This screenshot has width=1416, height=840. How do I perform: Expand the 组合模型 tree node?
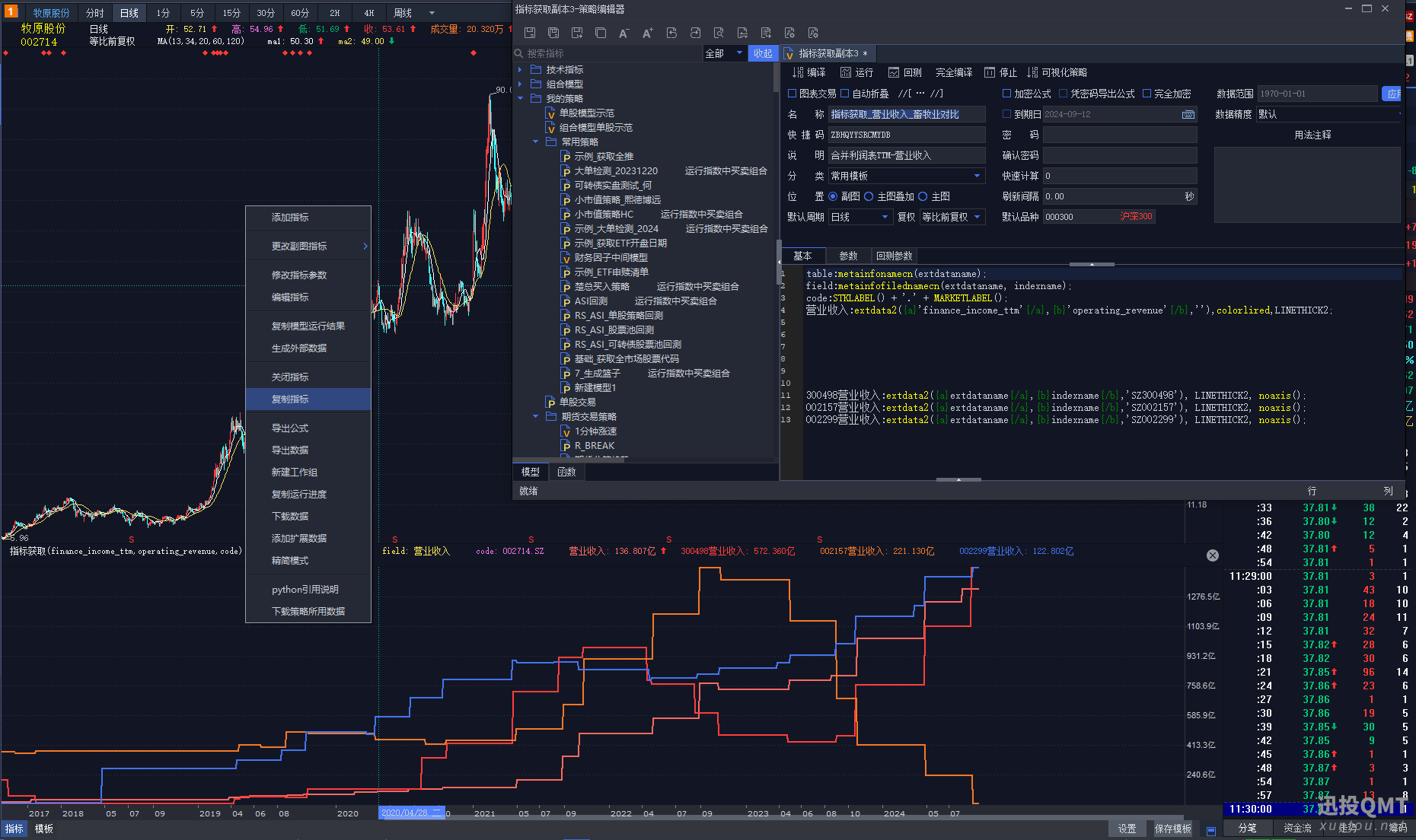pyautogui.click(x=521, y=84)
